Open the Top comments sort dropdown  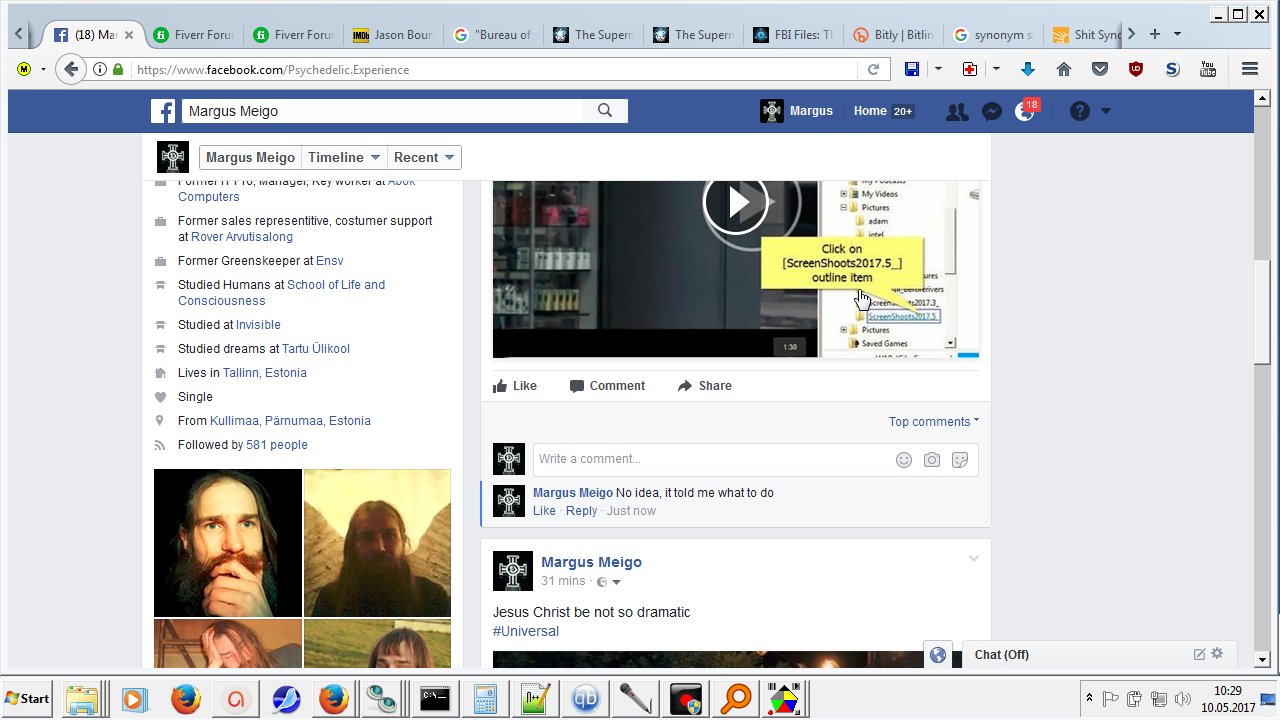click(x=933, y=422)
